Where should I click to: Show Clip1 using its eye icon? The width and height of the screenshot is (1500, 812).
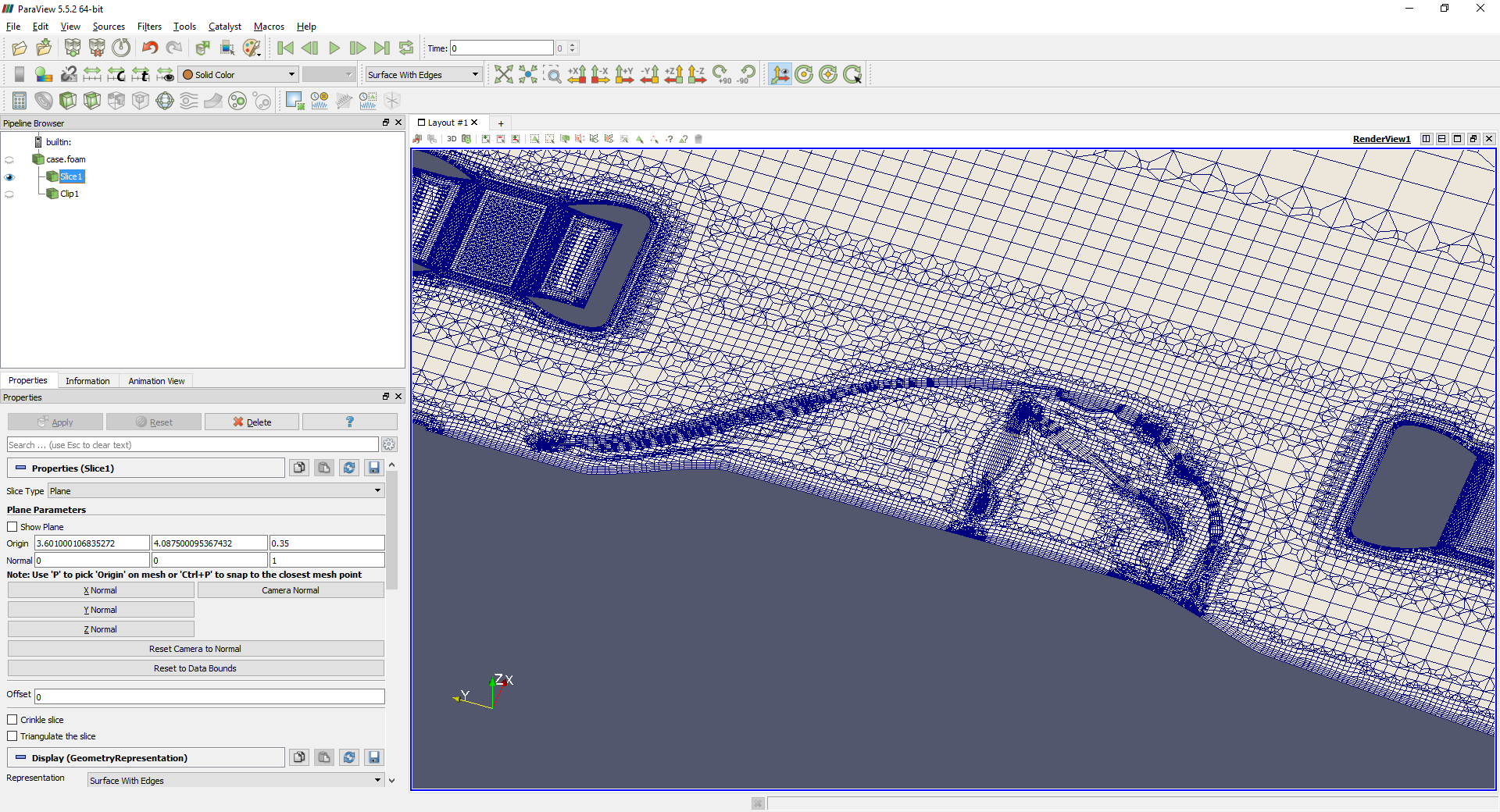9,194
